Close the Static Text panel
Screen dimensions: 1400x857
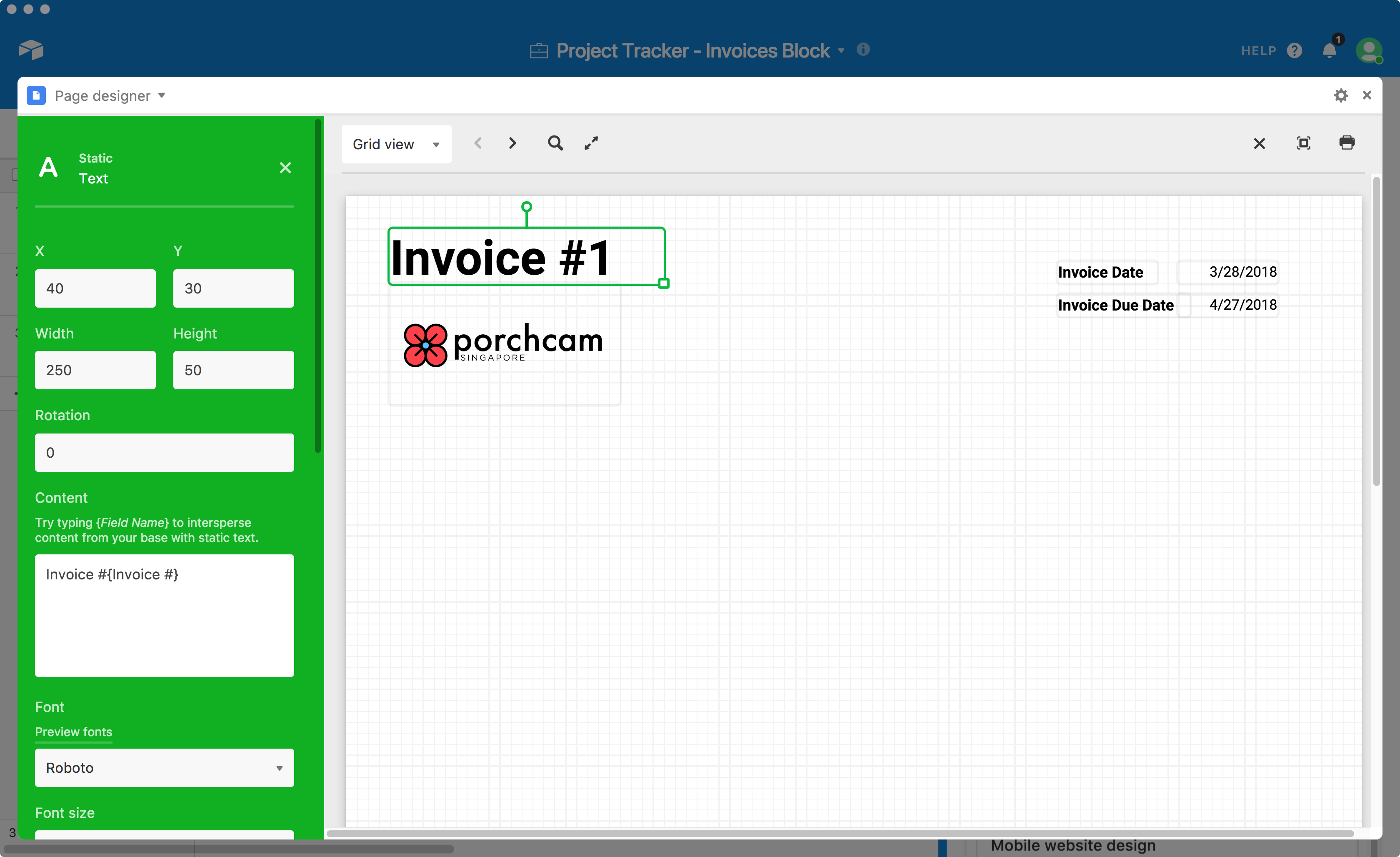[x=285, y=168]
